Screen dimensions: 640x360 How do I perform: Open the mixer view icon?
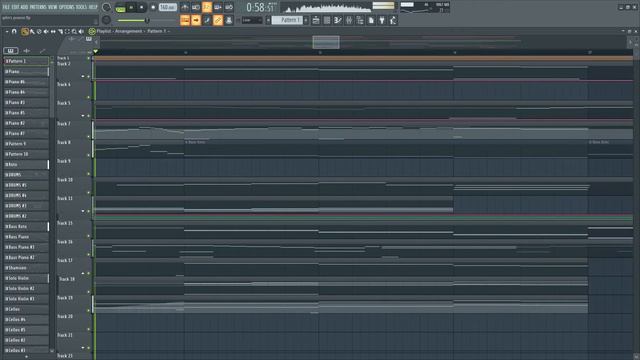[349, 20]
